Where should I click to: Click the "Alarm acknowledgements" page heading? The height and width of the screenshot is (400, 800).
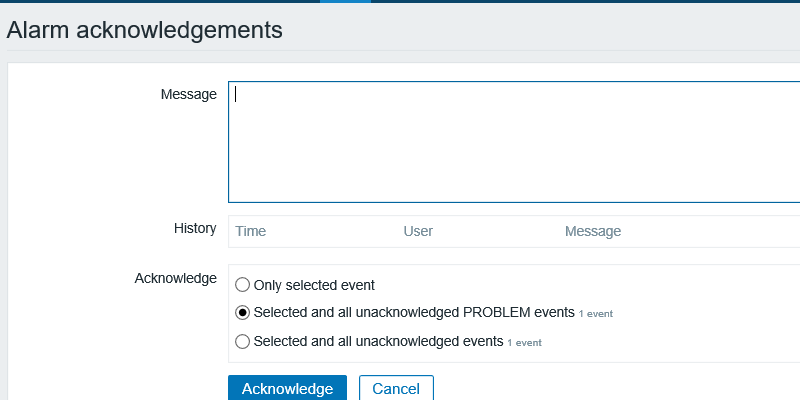click(x=145, y=30)
